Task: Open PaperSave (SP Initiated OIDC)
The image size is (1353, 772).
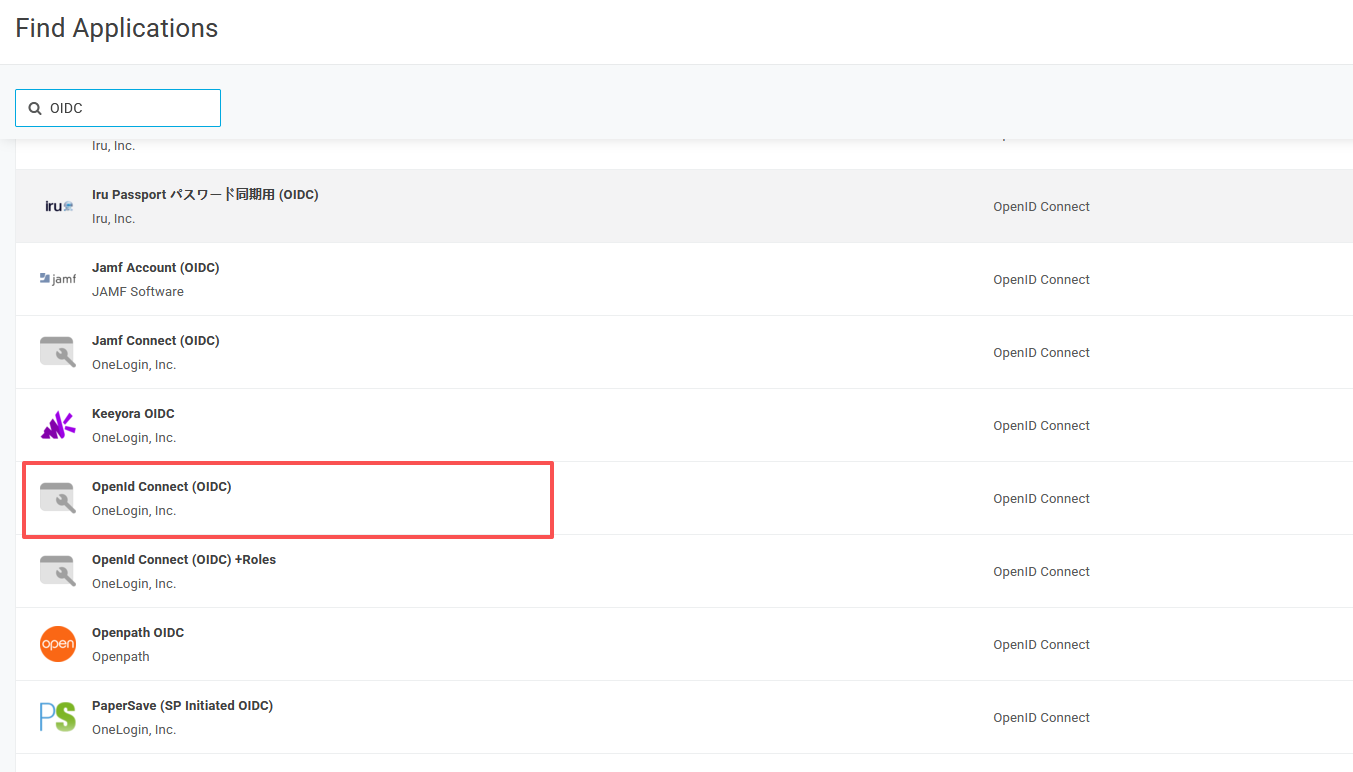Action: [182, 706]
